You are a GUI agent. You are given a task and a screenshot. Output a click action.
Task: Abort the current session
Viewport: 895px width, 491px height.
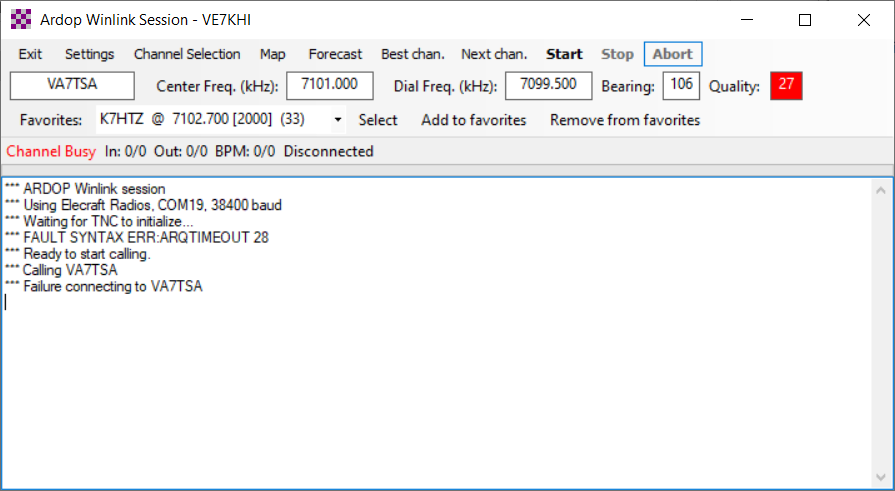click(673, 54)
